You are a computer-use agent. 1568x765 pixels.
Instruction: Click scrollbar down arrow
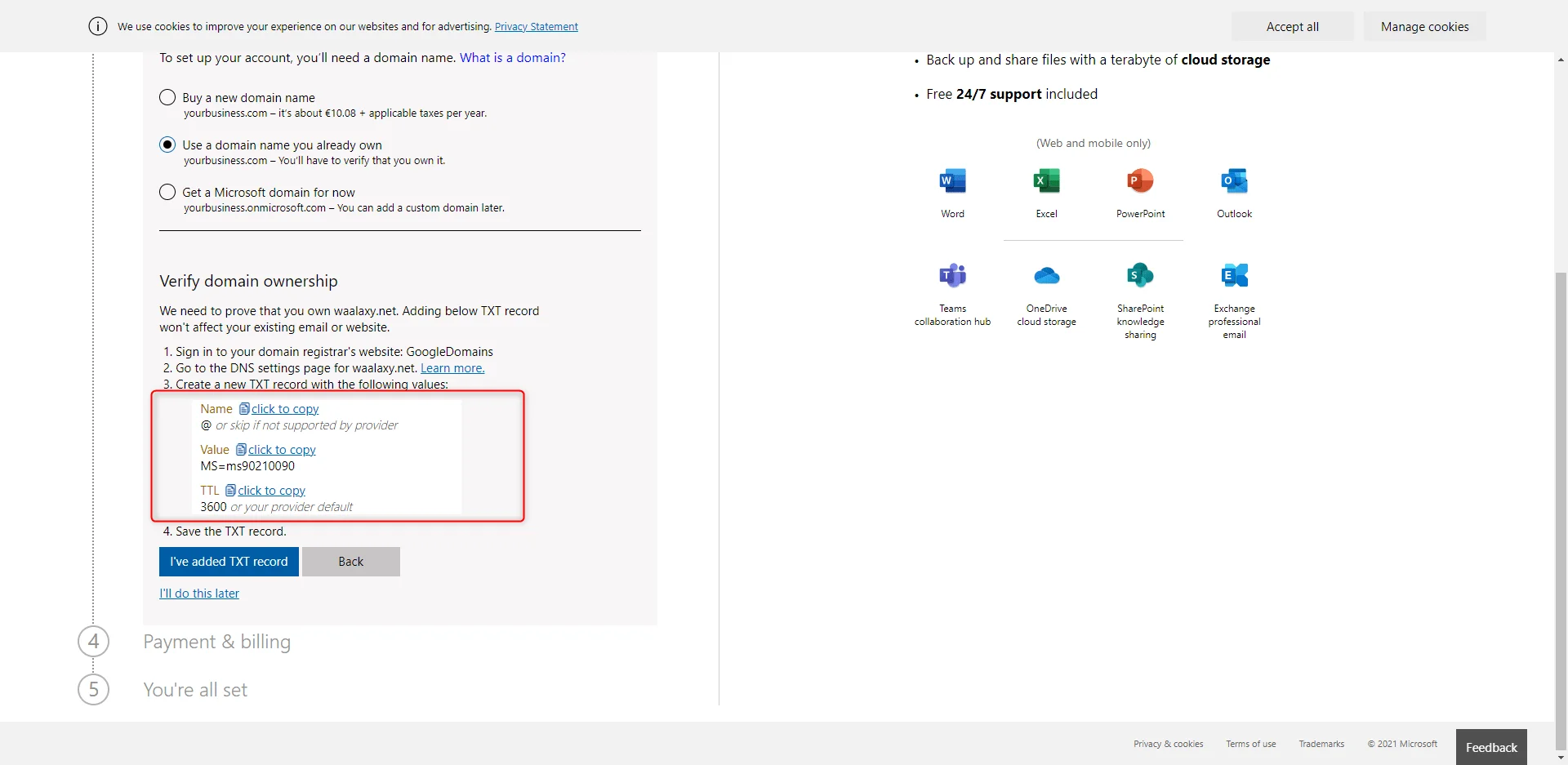(x=1561, y=758)
